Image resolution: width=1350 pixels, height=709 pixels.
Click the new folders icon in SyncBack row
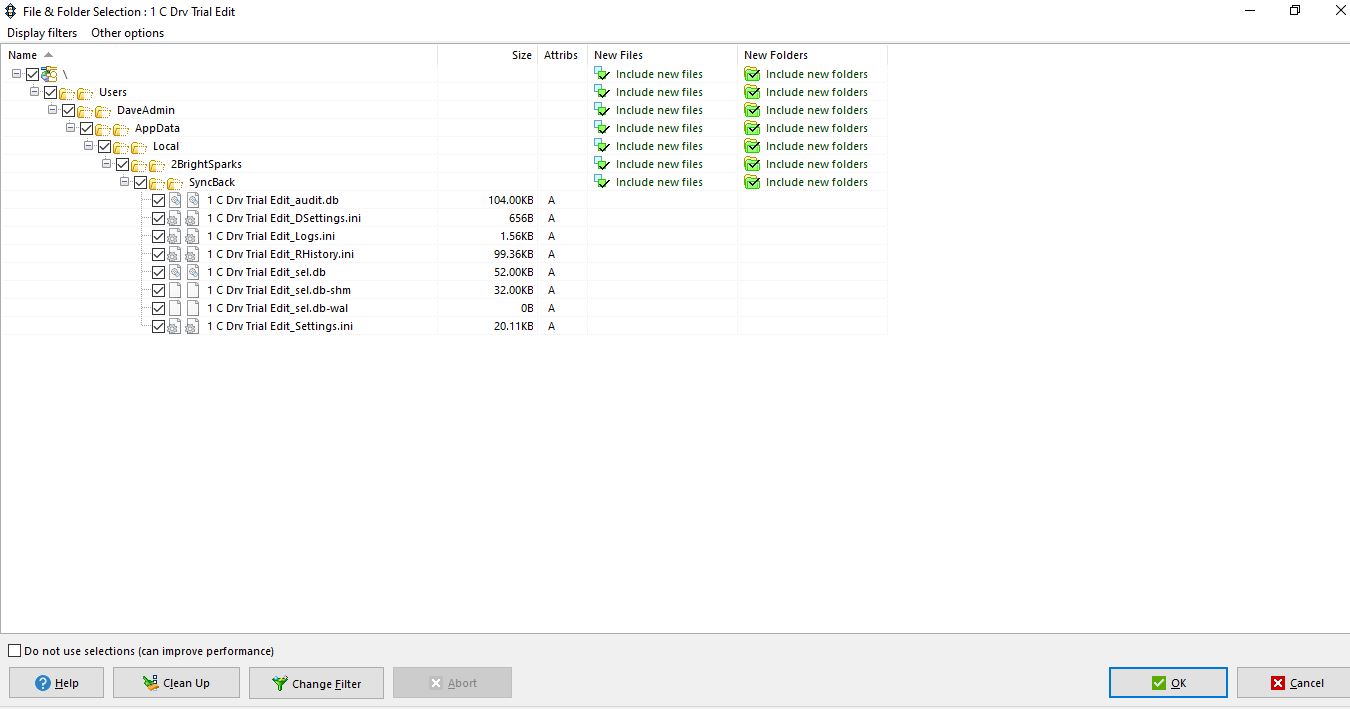pos(752,182)
